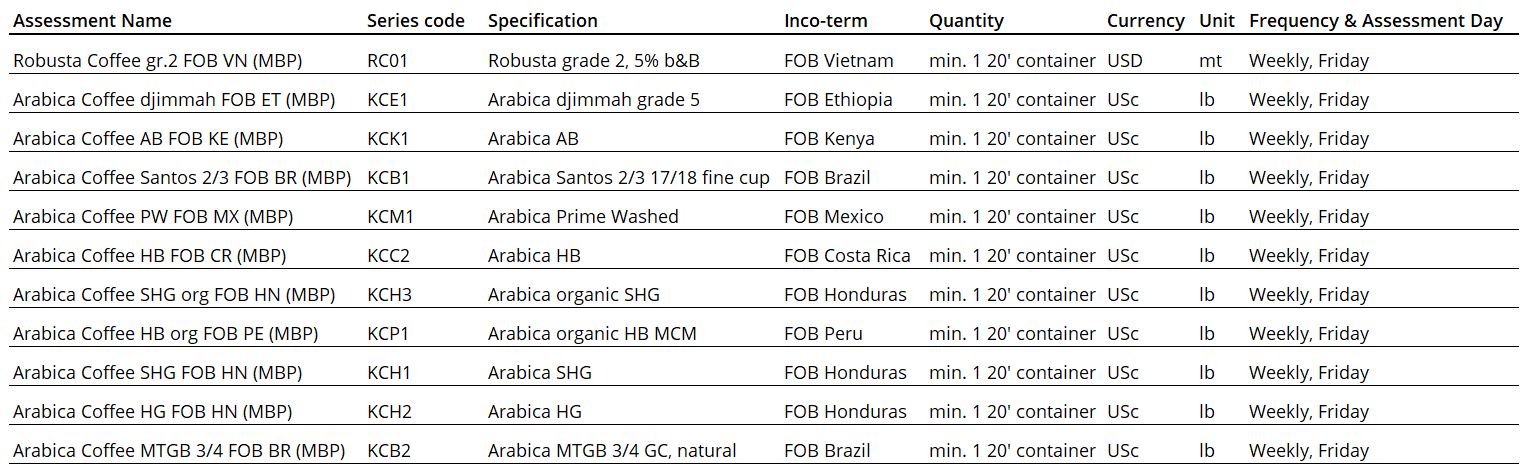Click Arabica Coffee AB FOB KE entry

tap(148, 139)
